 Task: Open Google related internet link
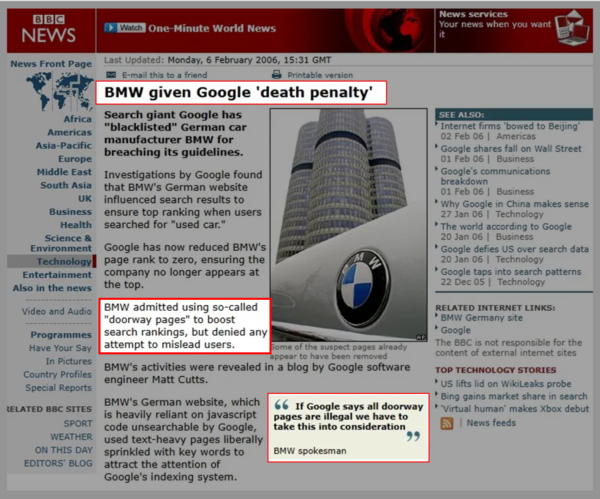click(x=455, y=330)
